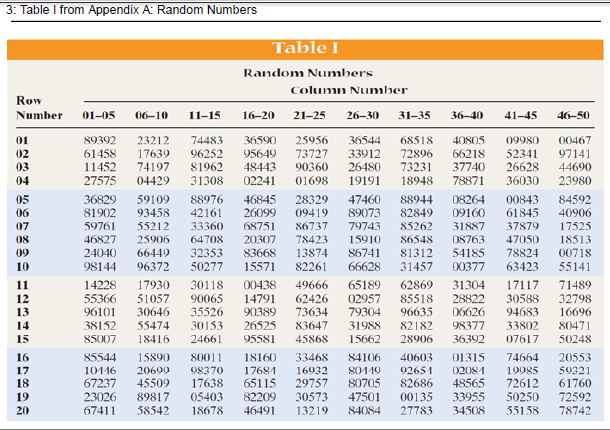Click the value '84106' in row 16

coord(364,357)
